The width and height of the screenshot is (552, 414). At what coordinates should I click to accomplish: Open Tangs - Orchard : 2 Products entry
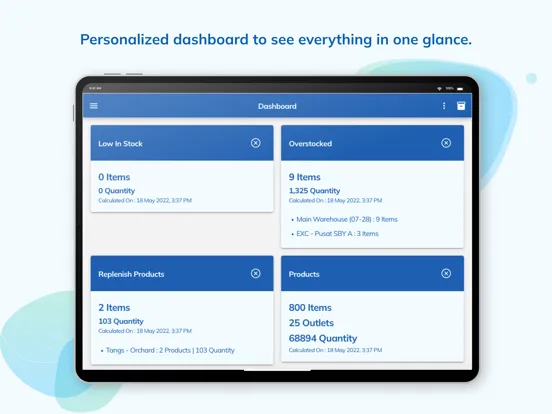(x=170, y=350)
